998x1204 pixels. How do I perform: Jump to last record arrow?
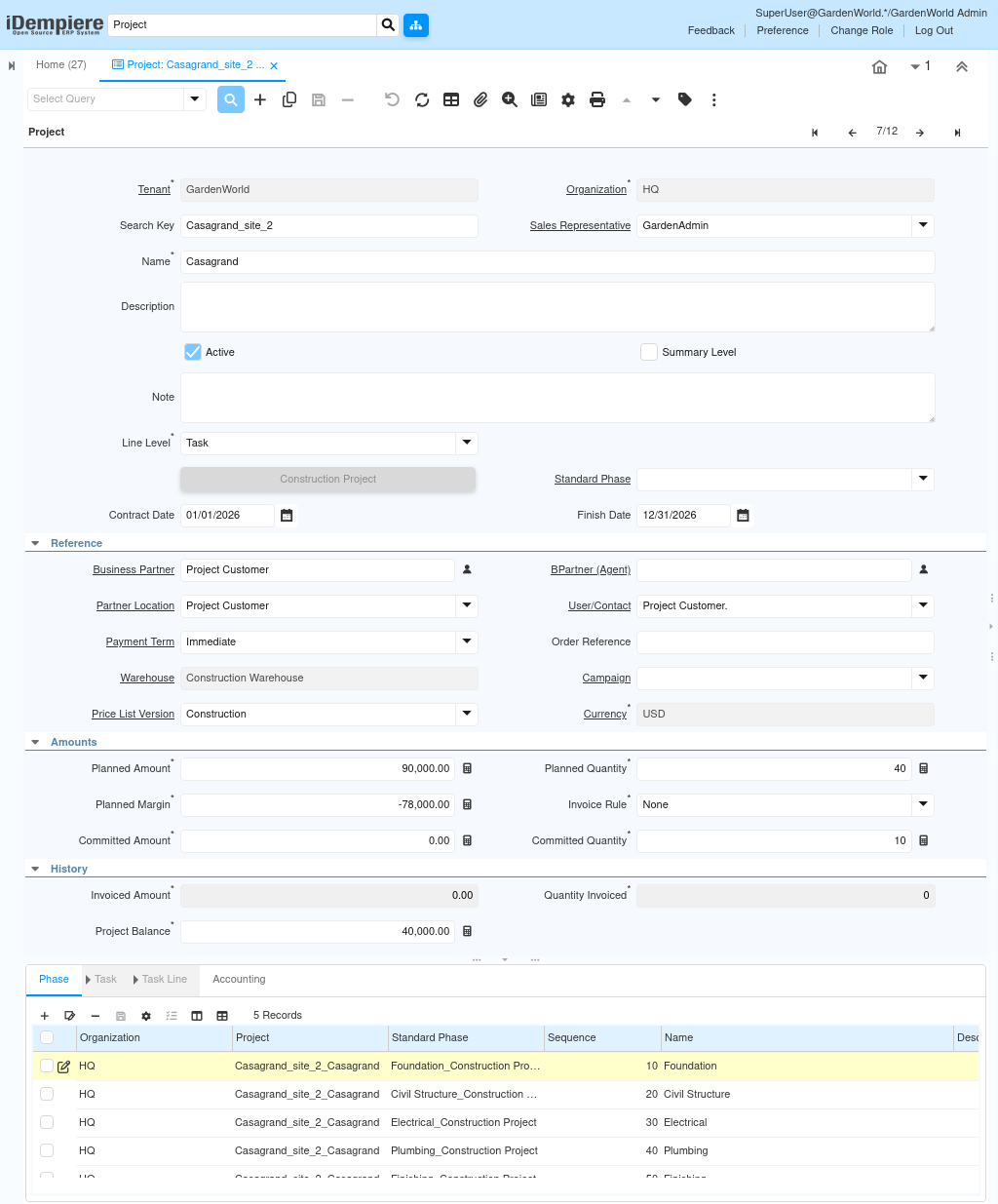958,133
